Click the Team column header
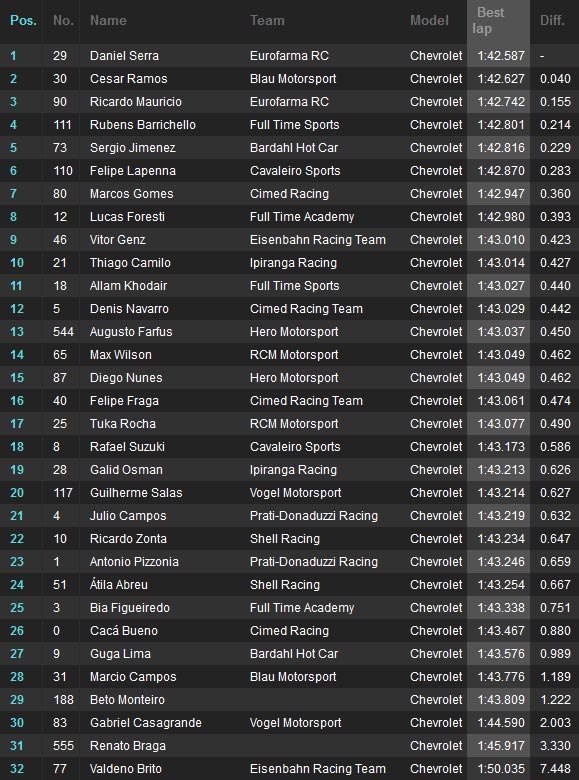The height and width of the screenshot is (780, 579). (267, 20)
